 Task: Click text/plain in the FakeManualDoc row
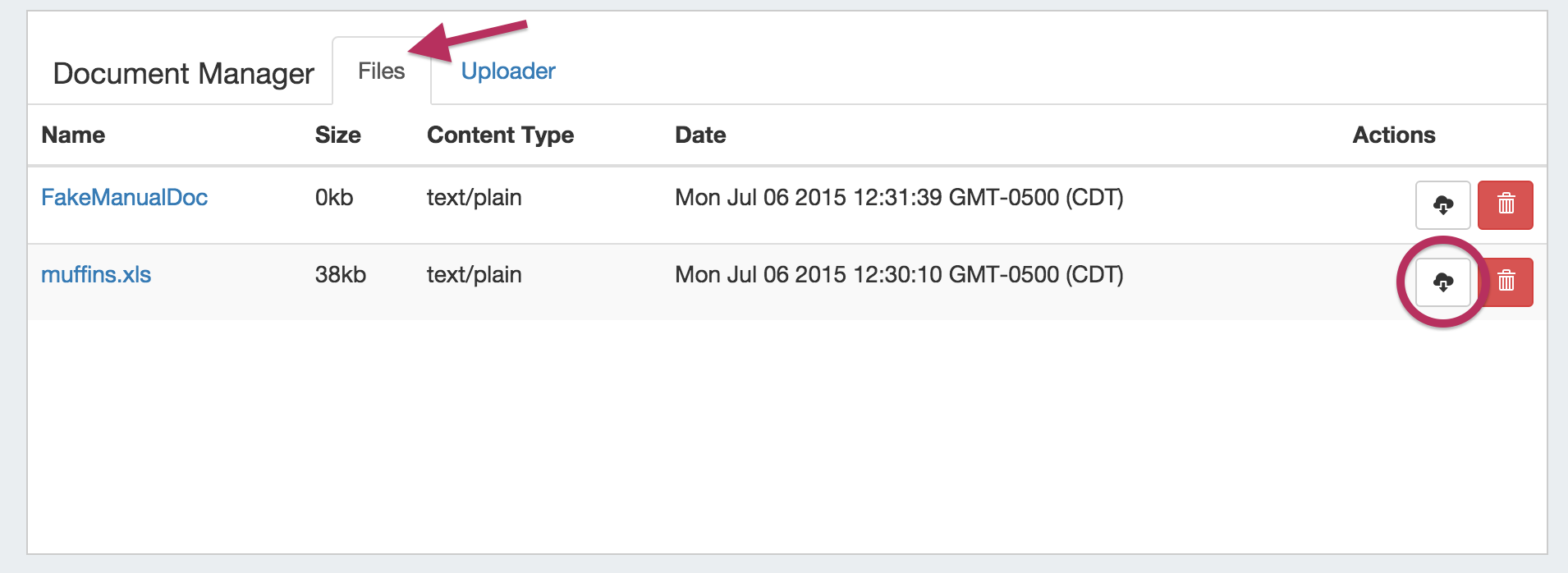[474, 197]
